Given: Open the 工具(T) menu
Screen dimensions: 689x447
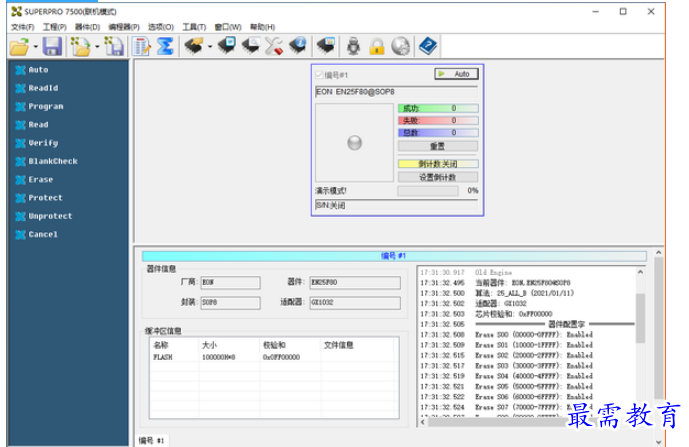Looking at the screenshot, I should pyautogui.click(x=194, y=27).
